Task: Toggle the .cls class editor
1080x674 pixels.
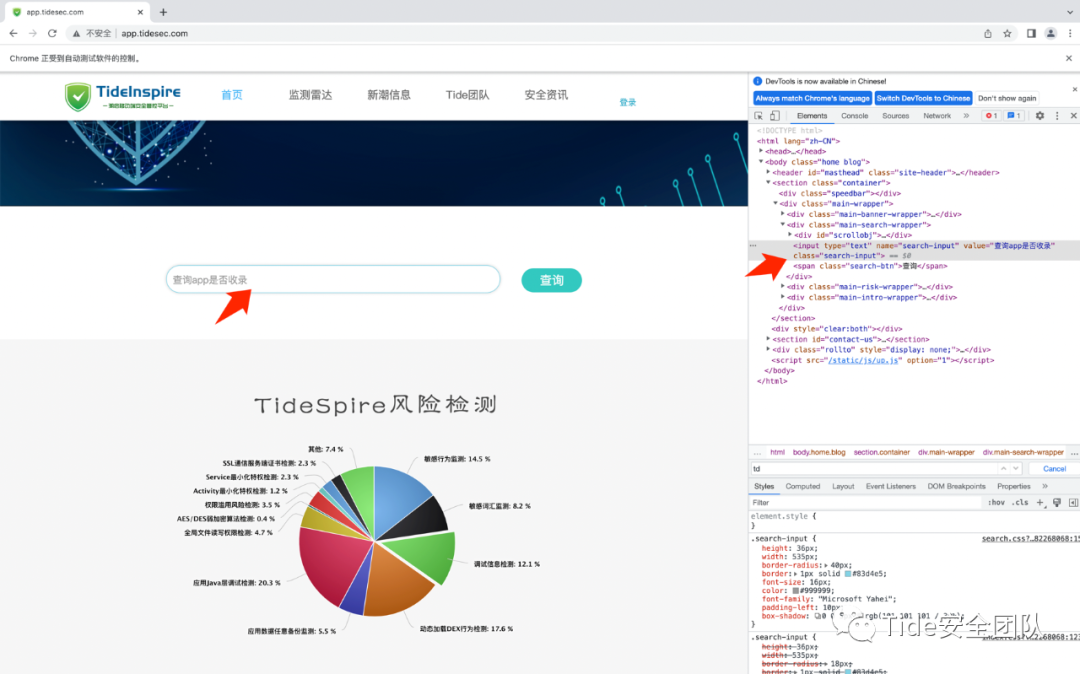Action: tap(1020, 503)
